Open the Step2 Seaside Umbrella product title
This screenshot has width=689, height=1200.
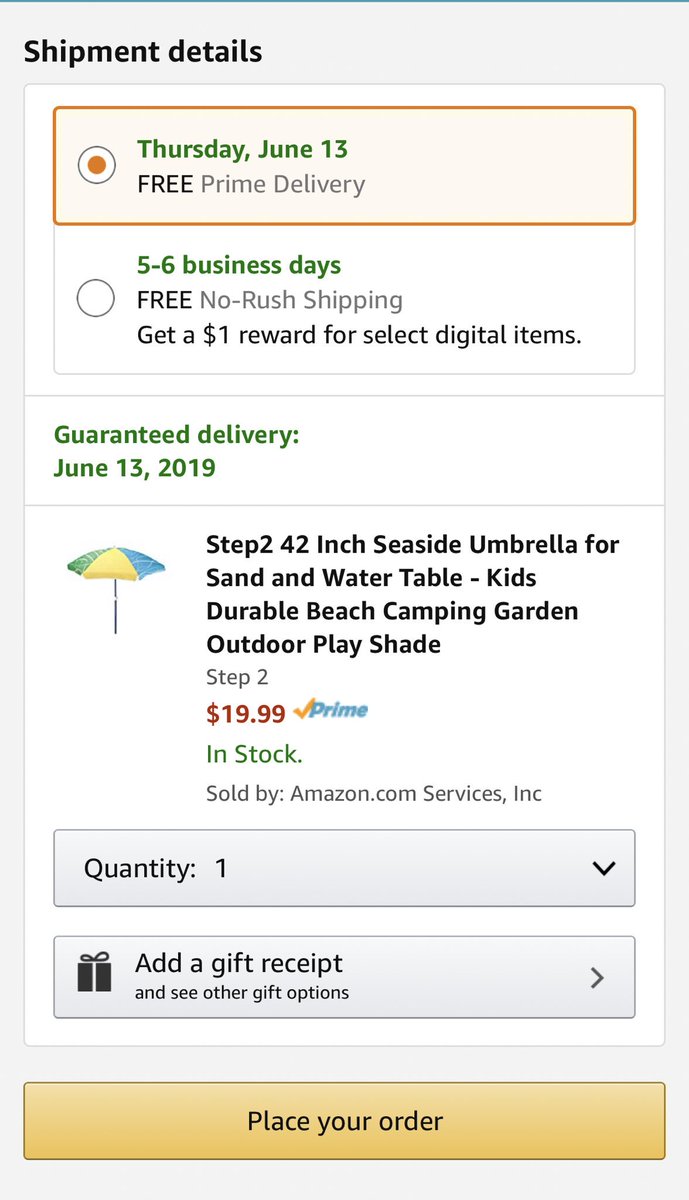[412, 594]
